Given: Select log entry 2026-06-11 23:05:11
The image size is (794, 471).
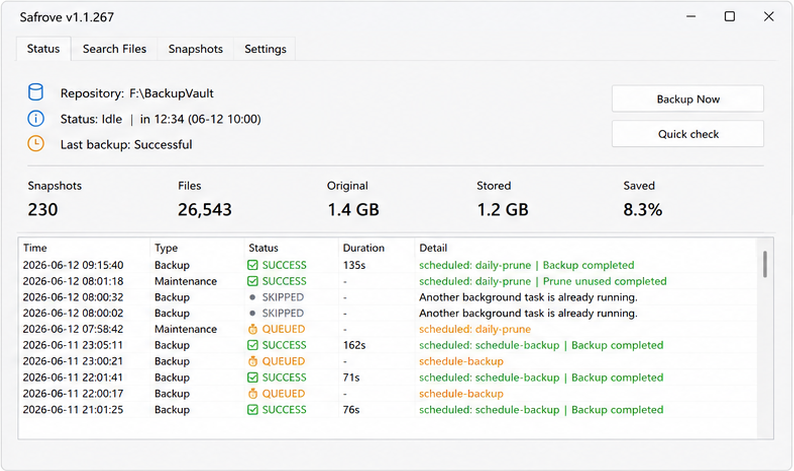Looking at the screenshot, I should click(x=388, y=345).
